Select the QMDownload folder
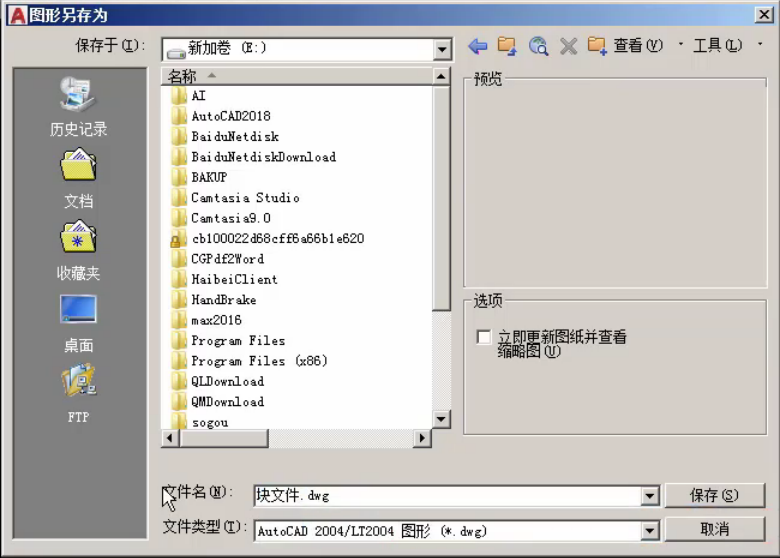The width and height of the screenshot is (780, 558). pos(218,401)
